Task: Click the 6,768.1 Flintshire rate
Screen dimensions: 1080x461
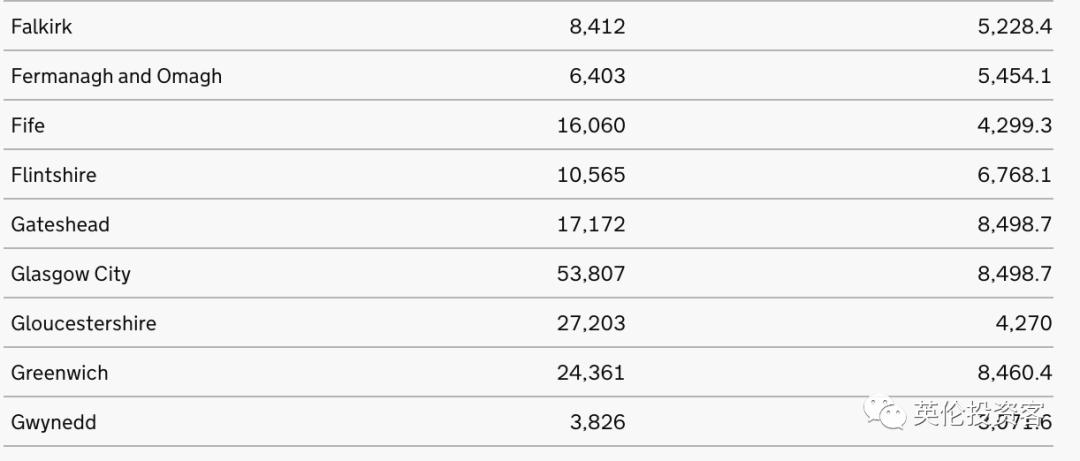Action: (x=1014, y=175)
